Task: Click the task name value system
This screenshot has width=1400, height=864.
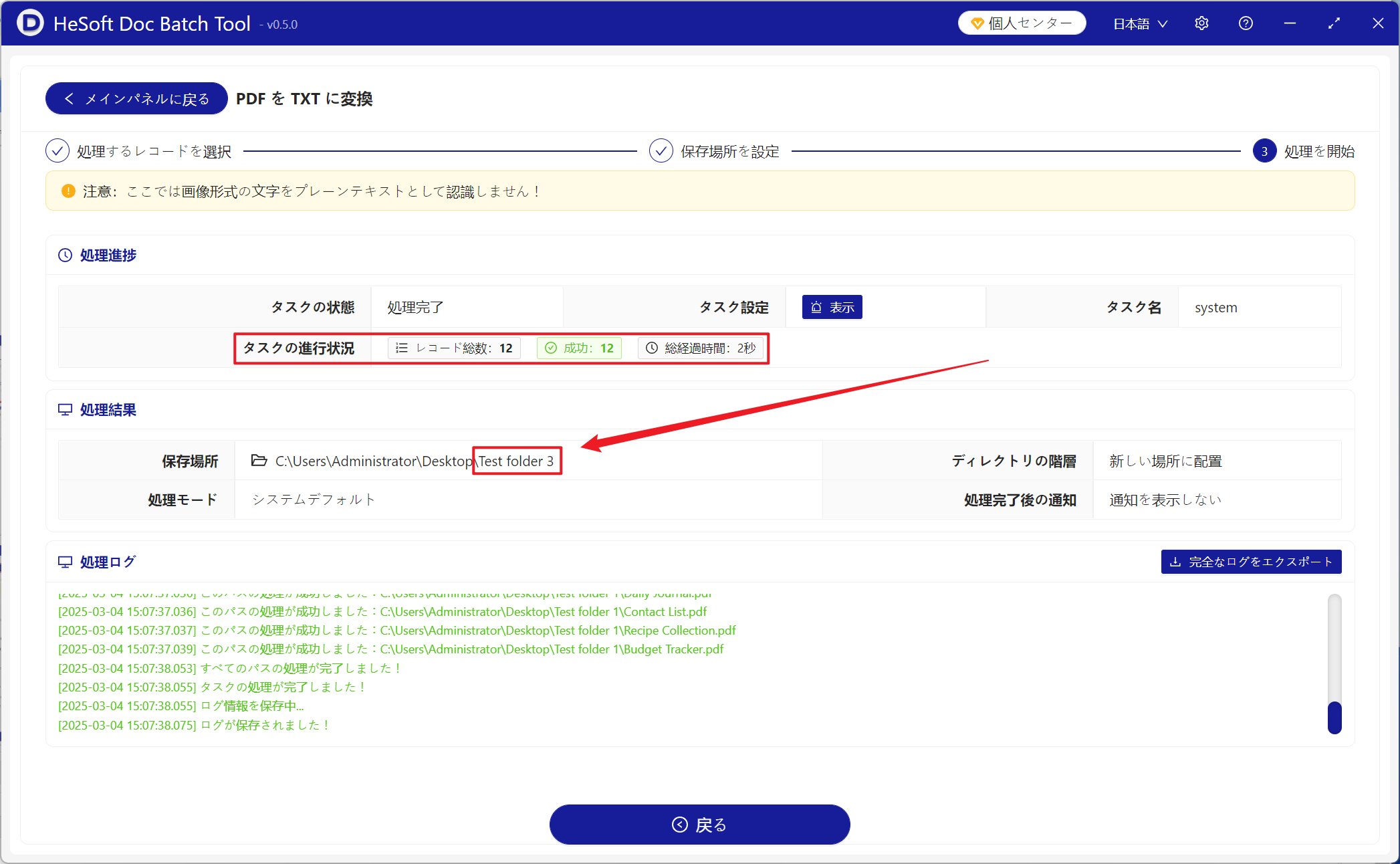Action: [x=1215, y=308]
